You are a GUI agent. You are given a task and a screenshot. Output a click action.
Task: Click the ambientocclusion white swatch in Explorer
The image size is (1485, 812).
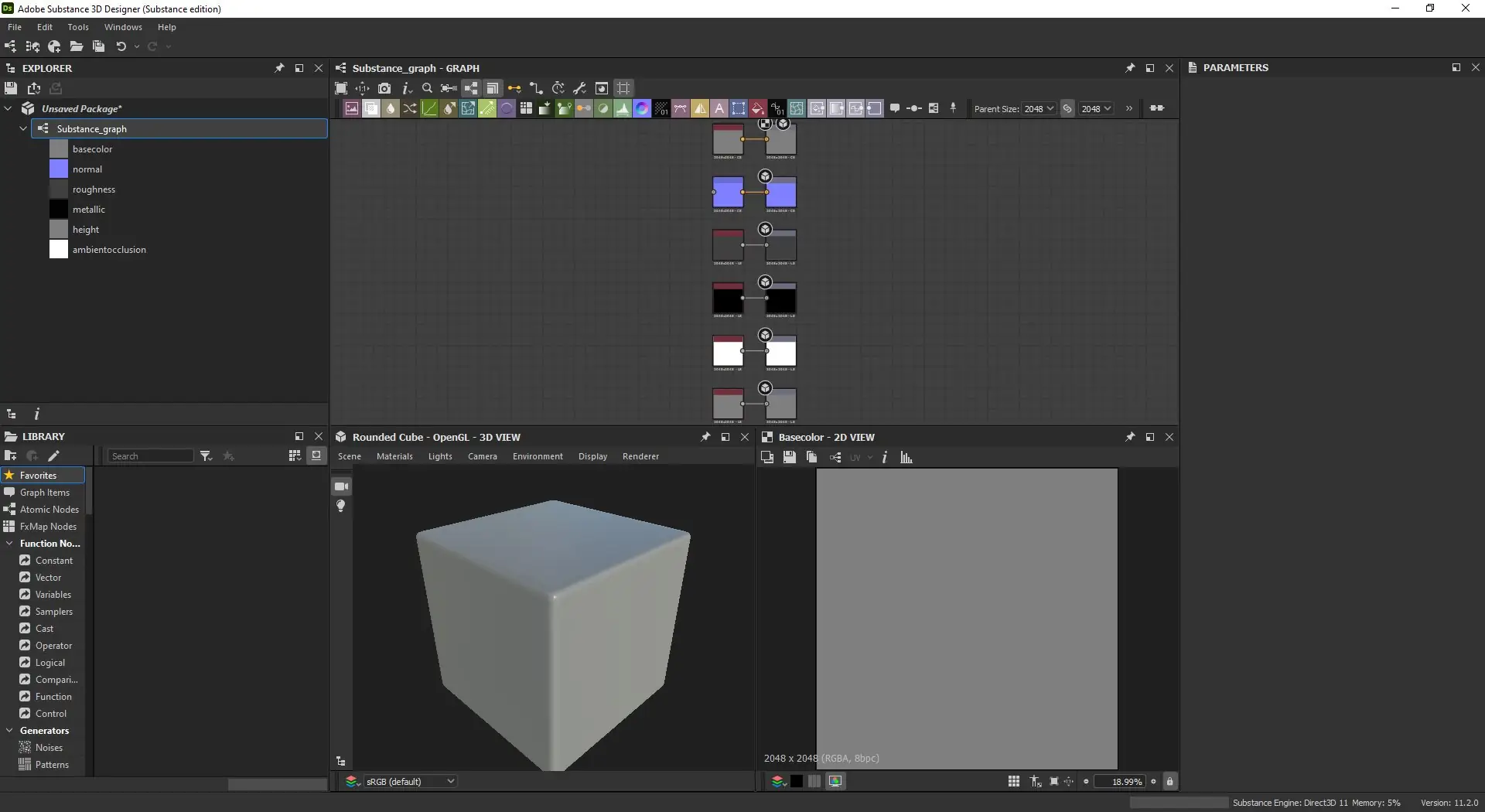coord(59,250)
